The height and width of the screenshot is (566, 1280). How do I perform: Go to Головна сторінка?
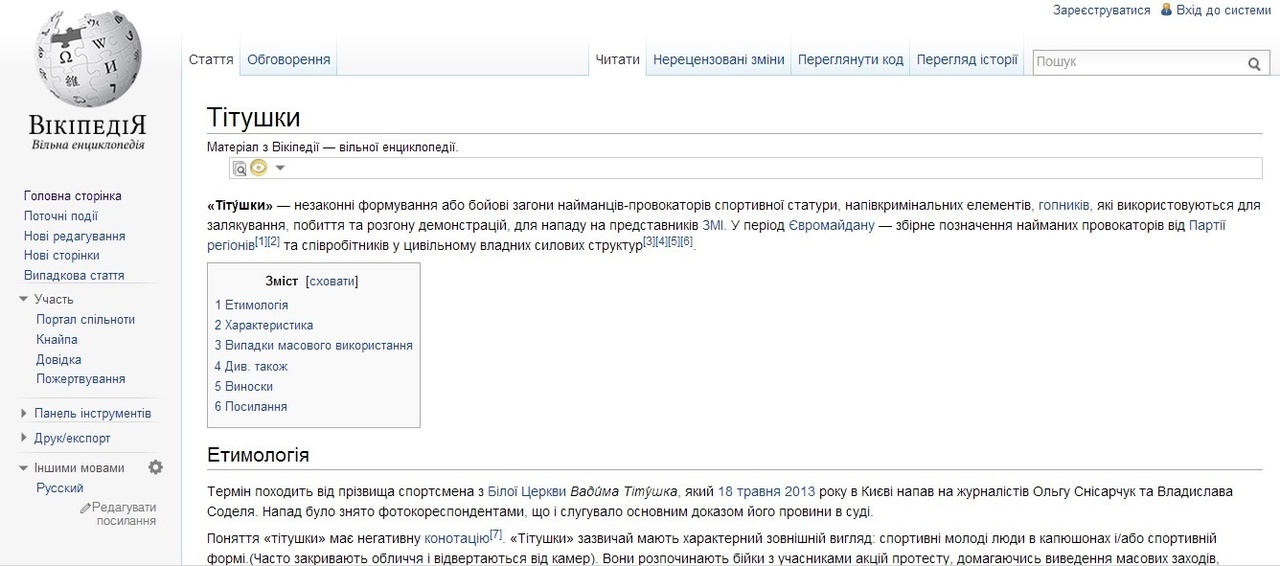point(73,196)
